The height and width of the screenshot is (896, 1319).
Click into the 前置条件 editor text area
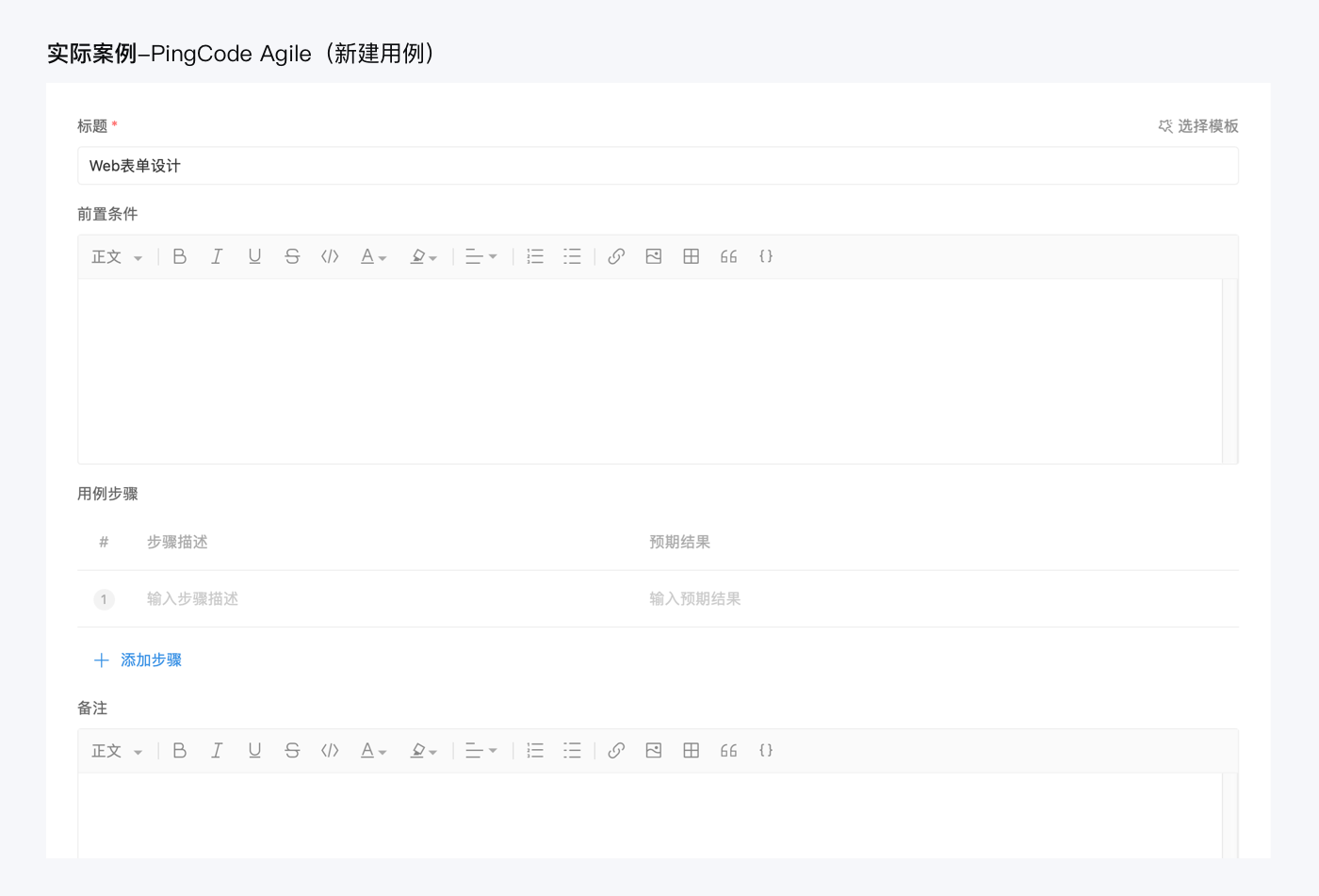tap(650, 371)
